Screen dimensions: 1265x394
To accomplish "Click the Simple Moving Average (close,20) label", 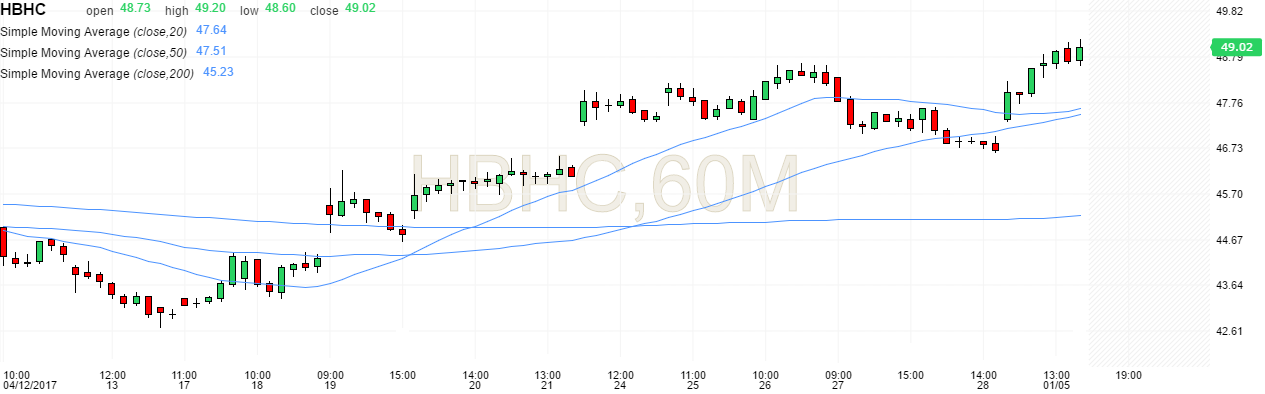I will (94, 31).
